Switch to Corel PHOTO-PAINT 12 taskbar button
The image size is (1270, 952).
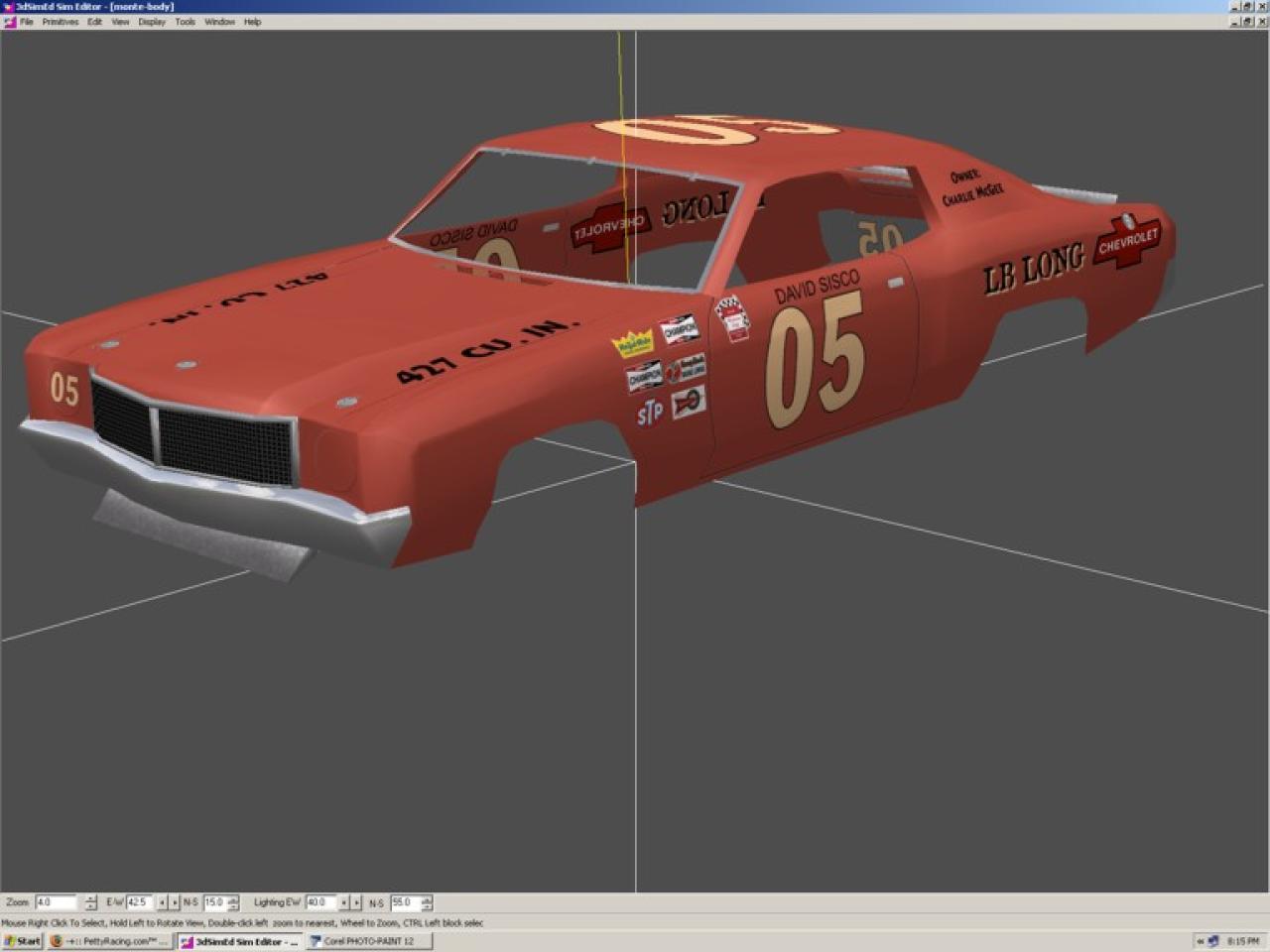[369, 941]
